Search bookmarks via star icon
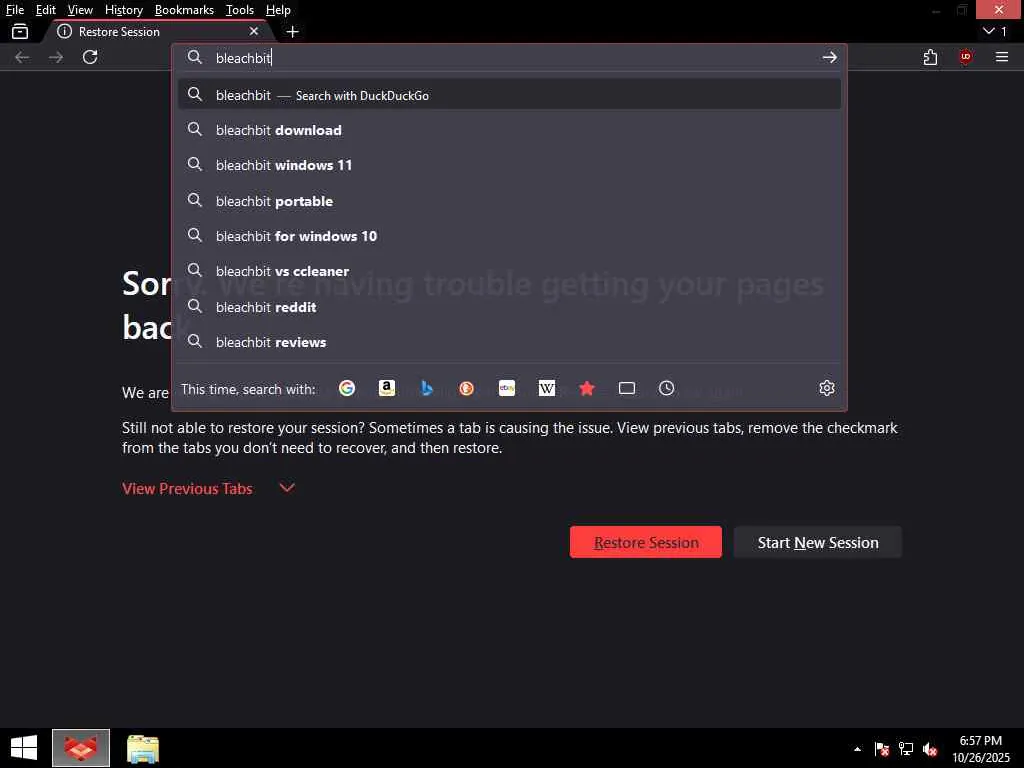 pyautogui.click(x=586, y=389)
